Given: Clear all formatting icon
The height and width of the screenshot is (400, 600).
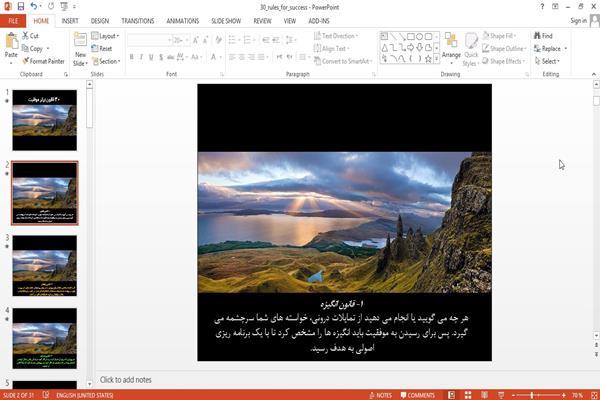Looking at the screenshot, I should (218, 40).
